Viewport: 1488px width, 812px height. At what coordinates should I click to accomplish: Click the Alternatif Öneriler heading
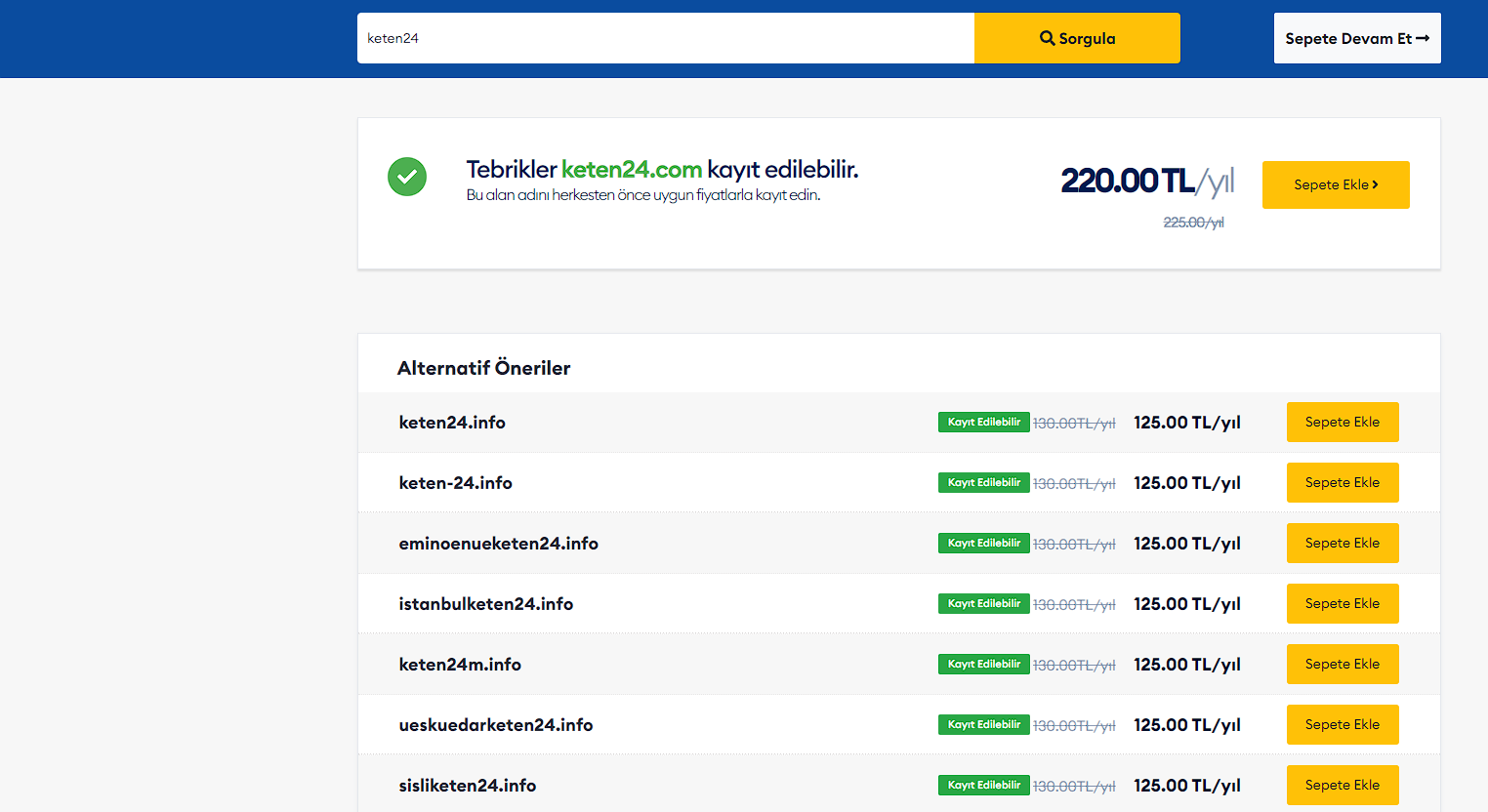[483, 368]
